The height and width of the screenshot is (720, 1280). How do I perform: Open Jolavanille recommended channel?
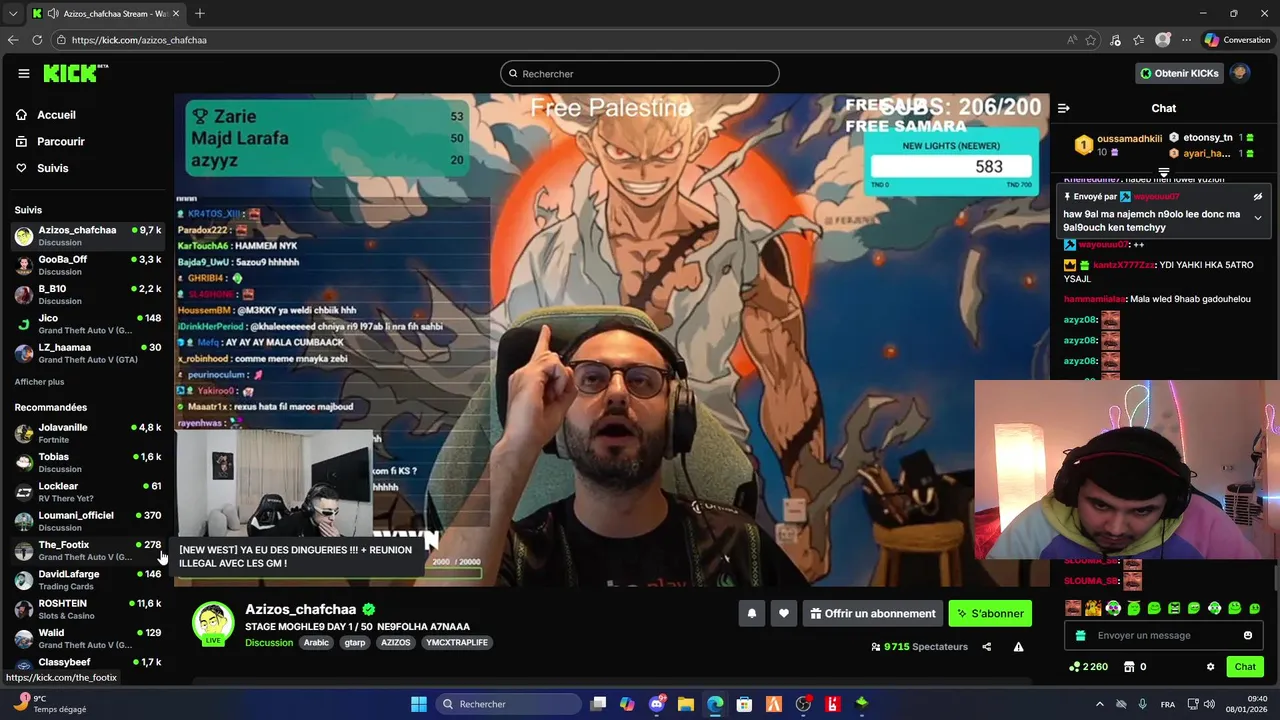[x=87, y=433]
